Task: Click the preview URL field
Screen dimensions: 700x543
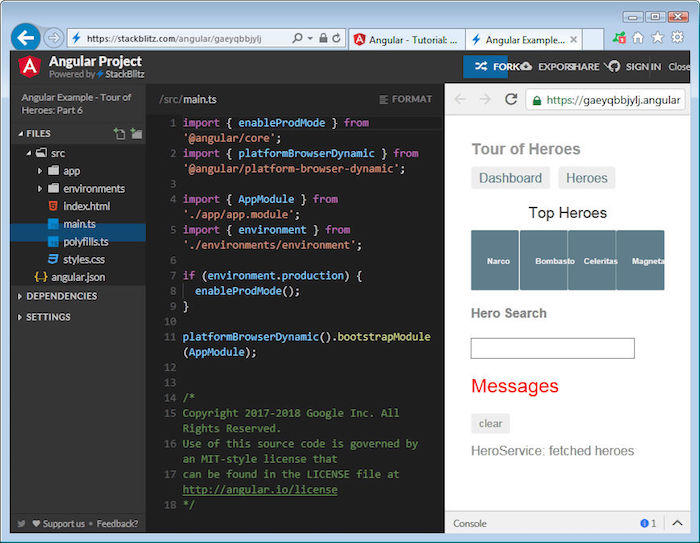Action: tap(605, 100)
